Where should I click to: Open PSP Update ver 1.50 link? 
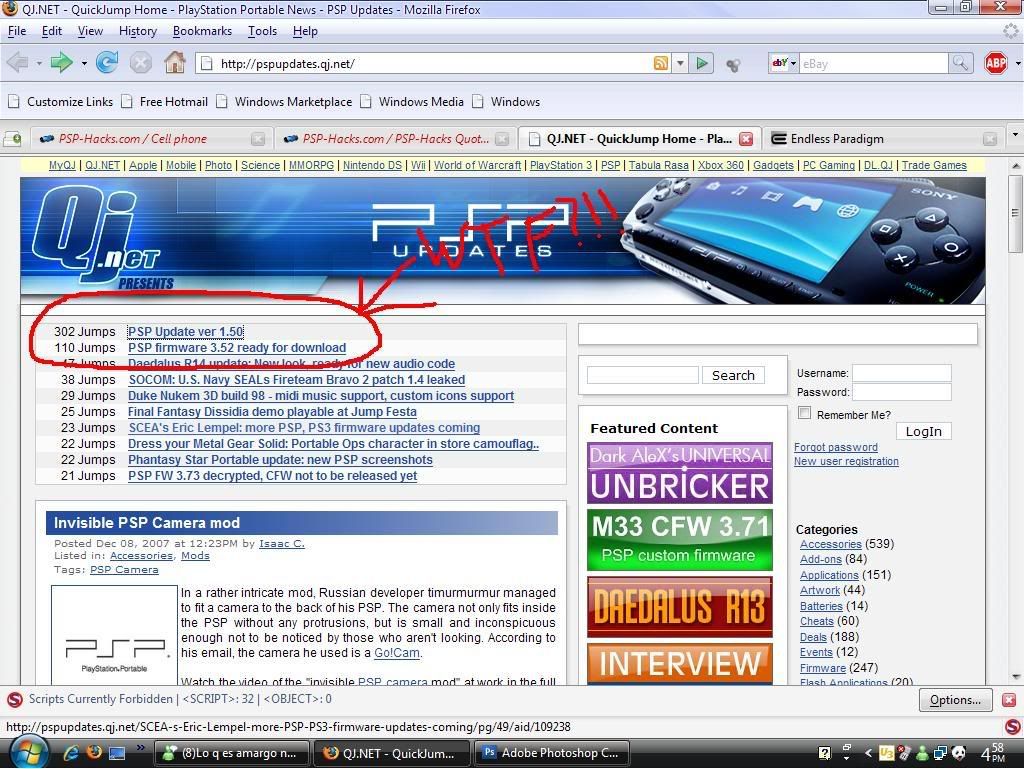[185, 332]
